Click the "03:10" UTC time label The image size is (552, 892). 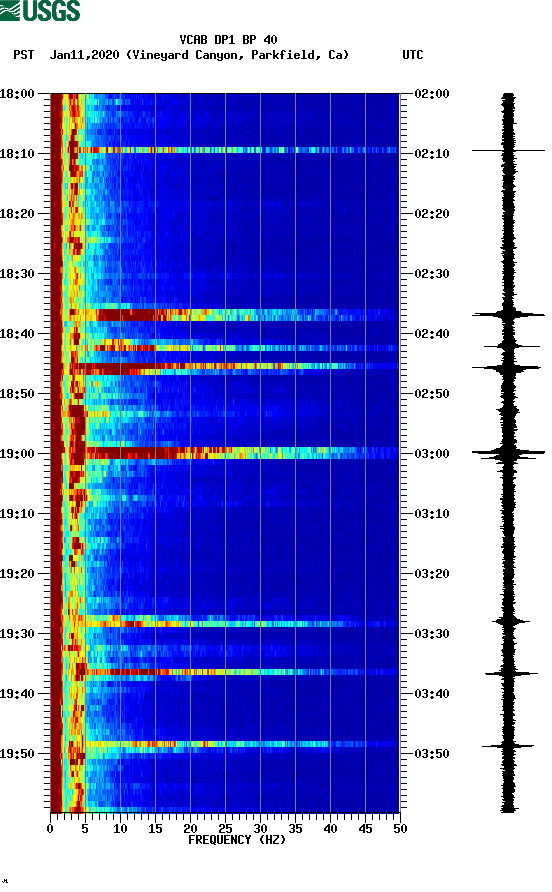tap(432, 514)
